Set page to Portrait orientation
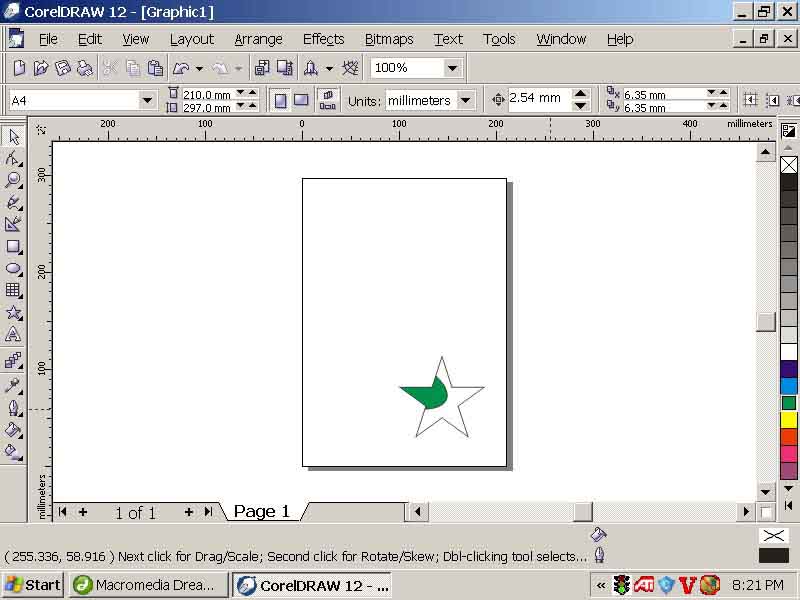 pyautogui.click(x=281, y=101)
